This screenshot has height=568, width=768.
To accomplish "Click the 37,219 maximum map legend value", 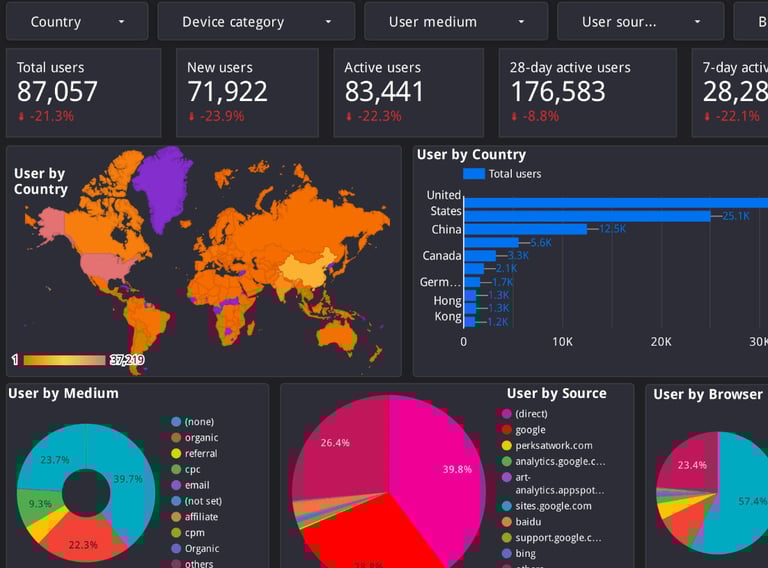I will pyautogui.click(x=127, y=360).
